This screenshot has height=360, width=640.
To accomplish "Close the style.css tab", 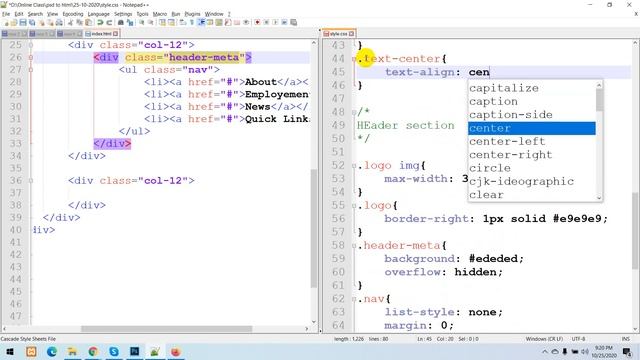I will (351, 33).
